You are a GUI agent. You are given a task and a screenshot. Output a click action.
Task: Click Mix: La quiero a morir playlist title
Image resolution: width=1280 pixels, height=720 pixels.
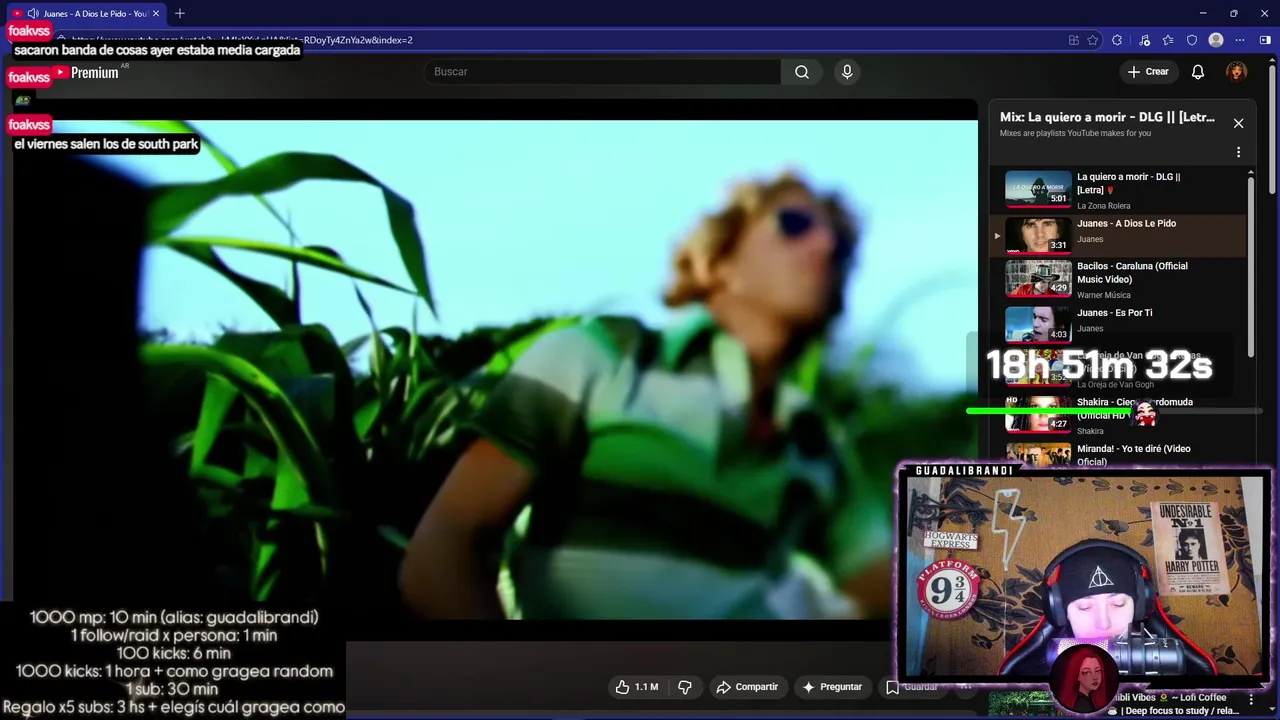pos(1107,117)
